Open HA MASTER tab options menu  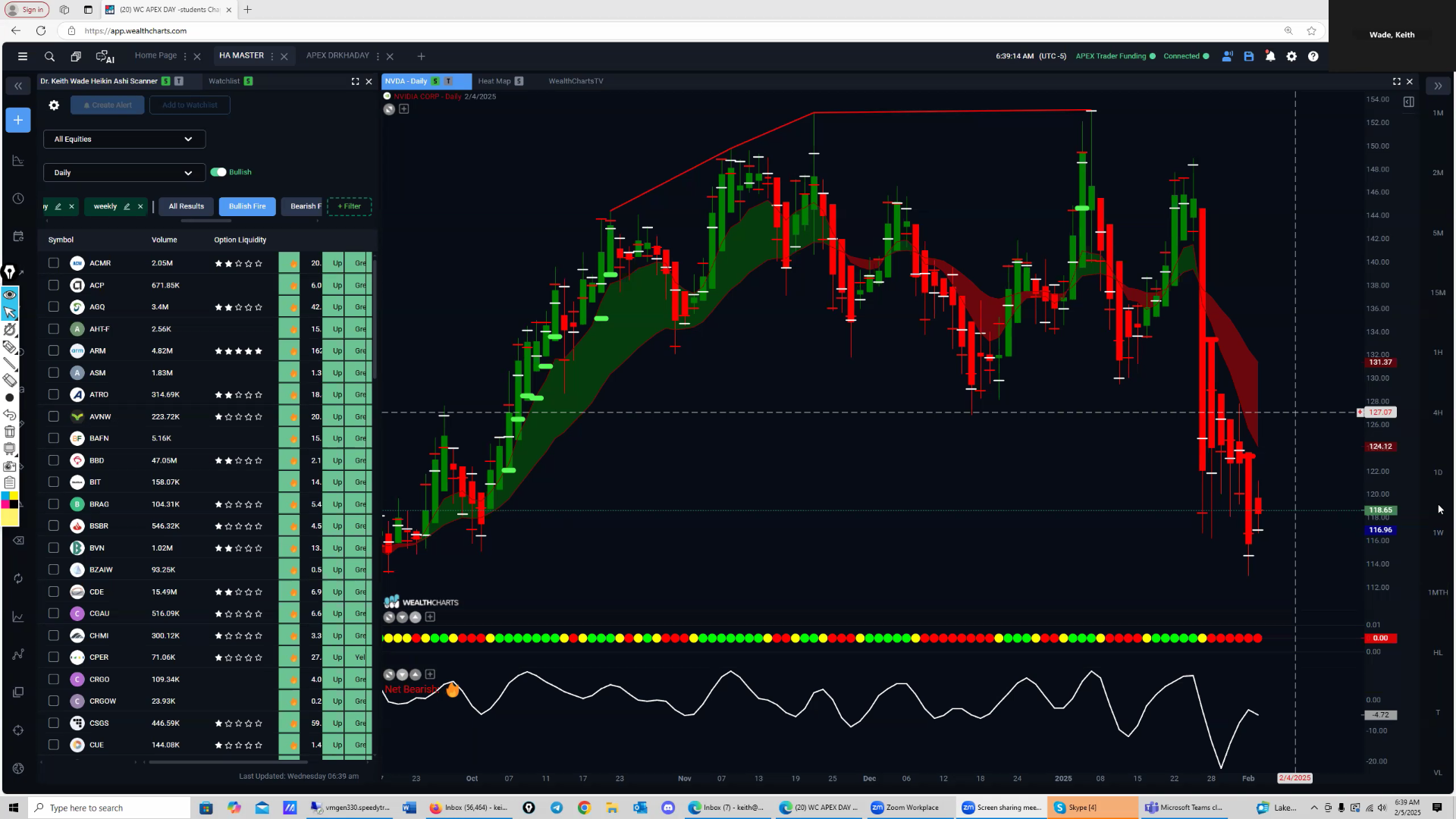(272, 56)
